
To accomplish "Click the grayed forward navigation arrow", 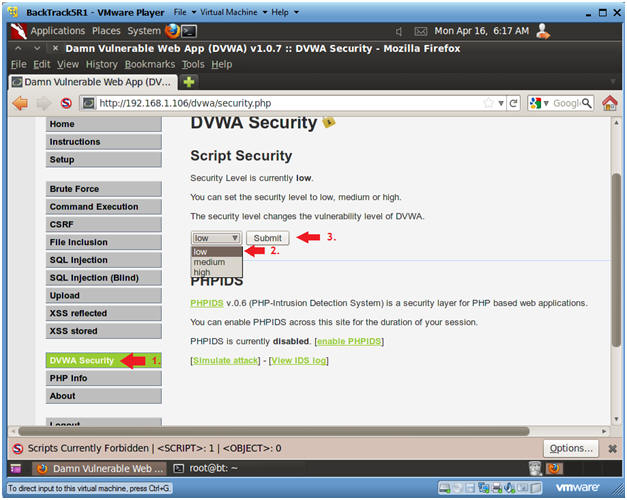I will click(x=44, y=103).
